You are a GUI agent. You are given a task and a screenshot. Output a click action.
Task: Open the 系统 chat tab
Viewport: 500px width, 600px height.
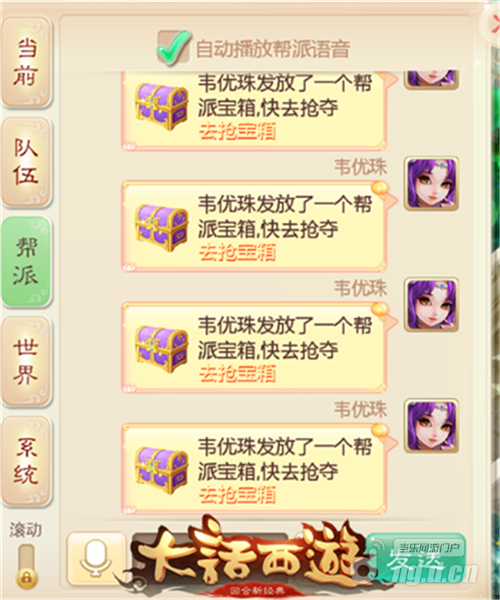27,461
